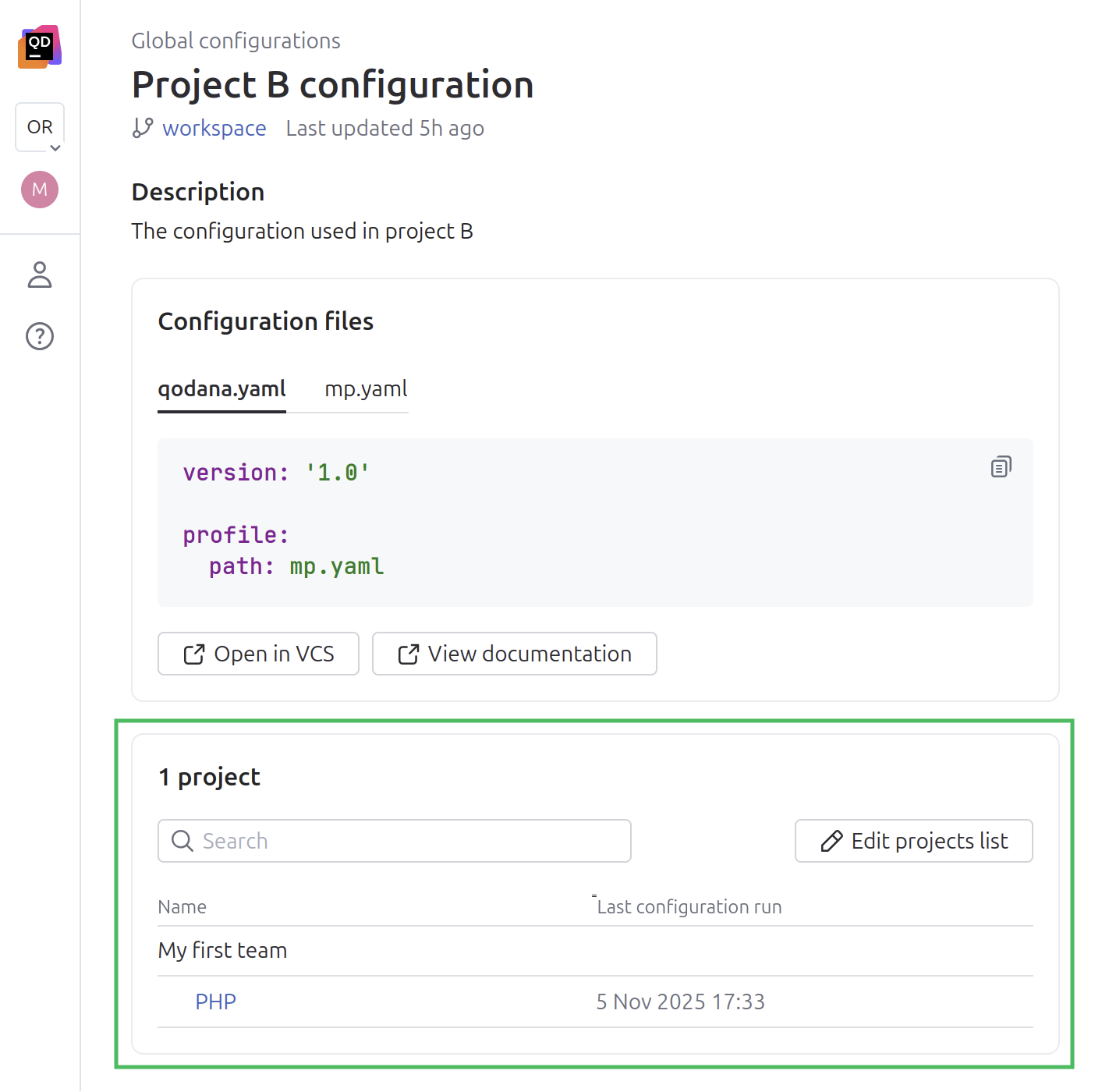Open the user avatar marked M
1102x1092 pixels.
coord(40,190)
